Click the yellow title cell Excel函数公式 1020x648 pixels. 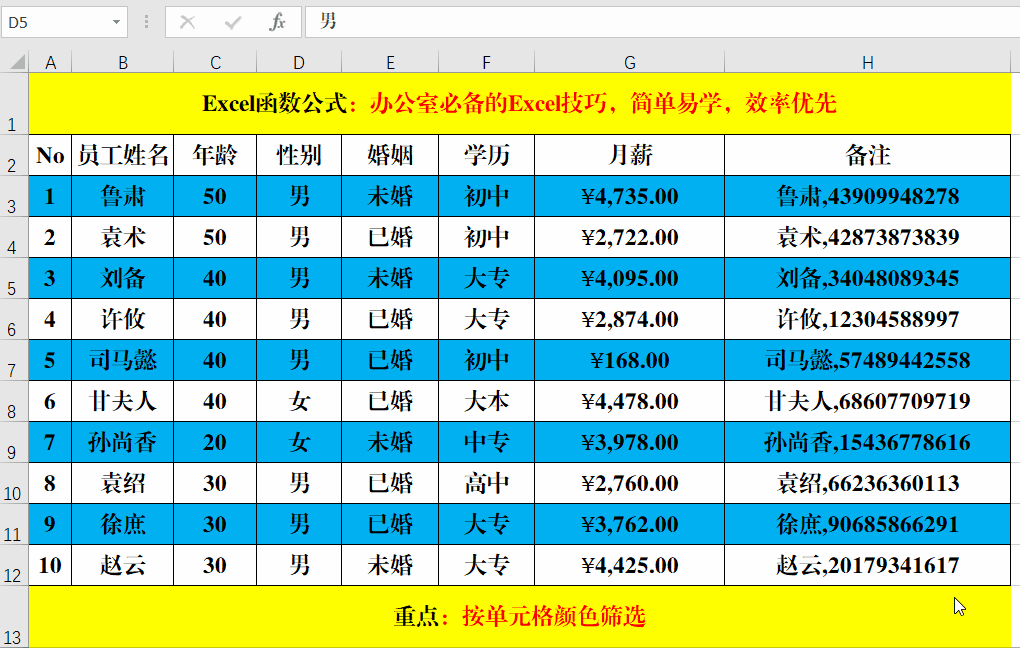(x=520, y=103)
